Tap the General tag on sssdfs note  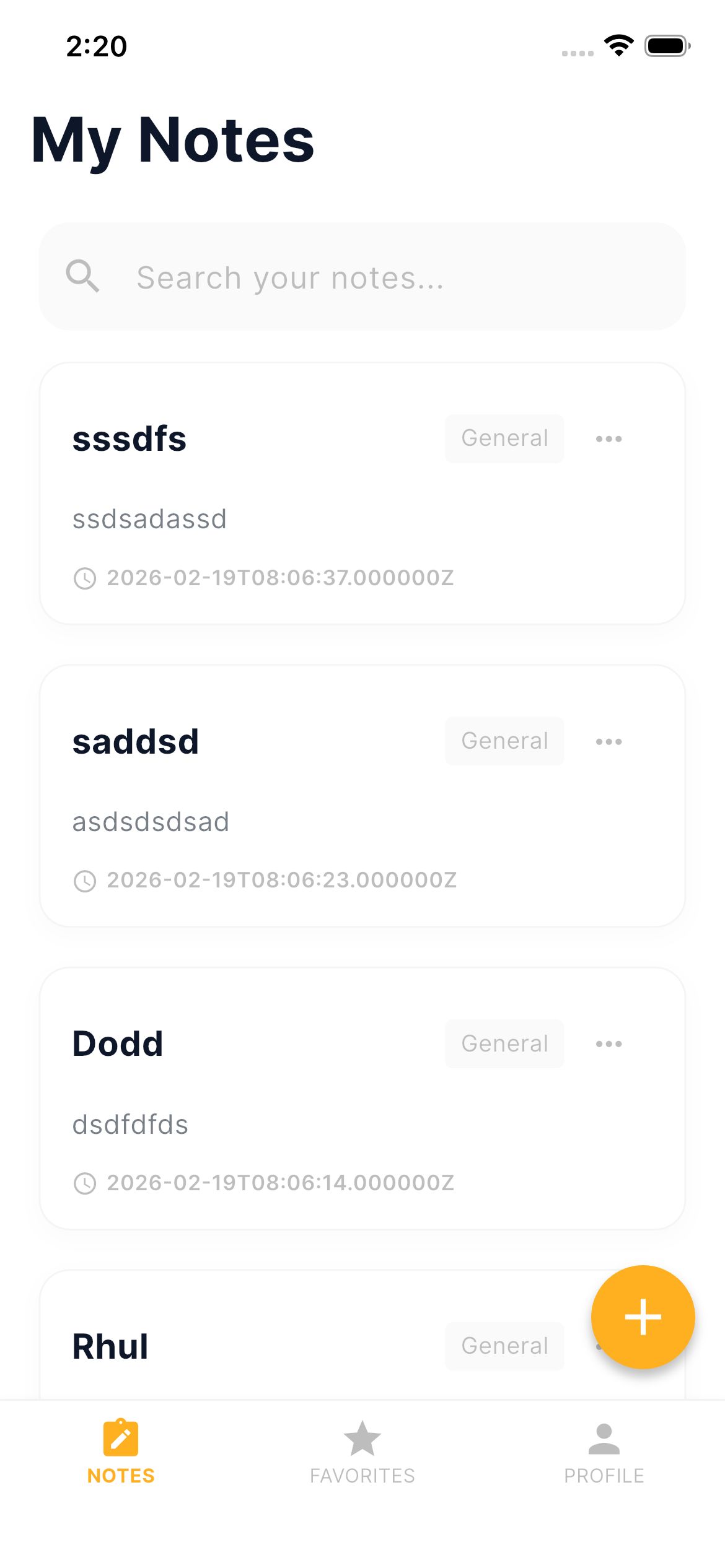point(504,438)
